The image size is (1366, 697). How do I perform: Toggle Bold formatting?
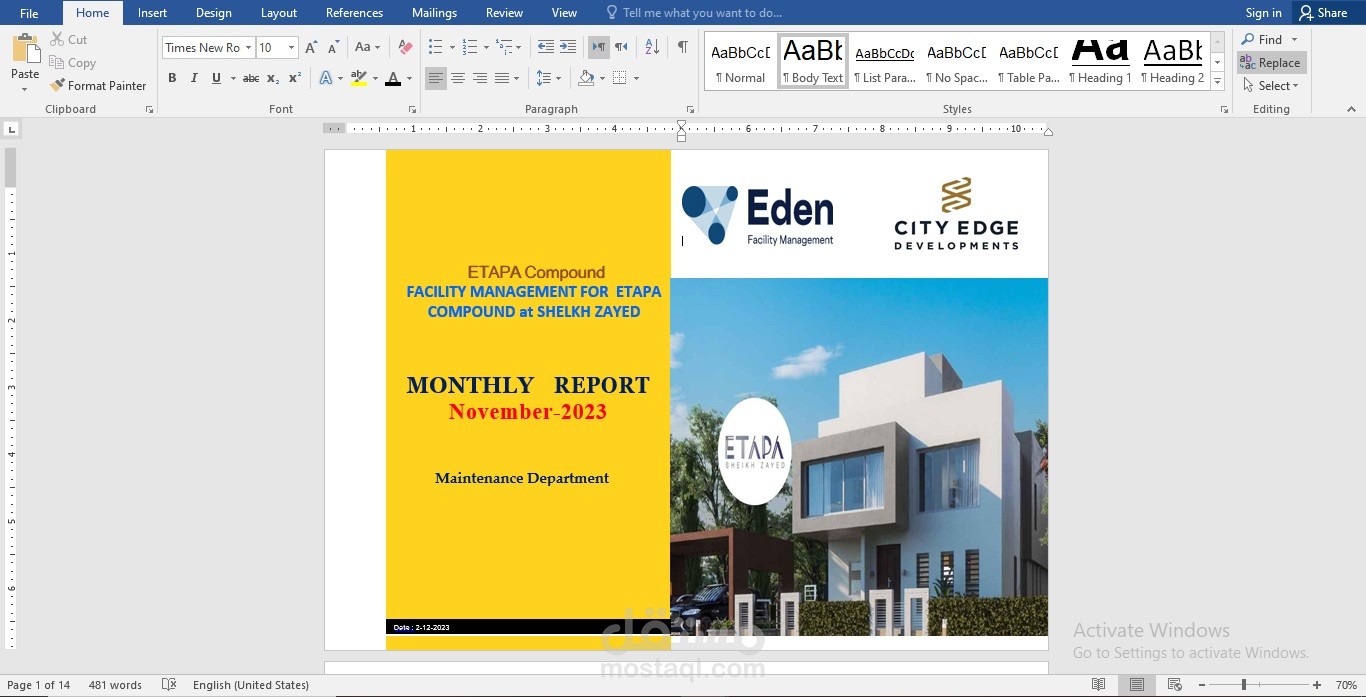[x=172, y=78]
